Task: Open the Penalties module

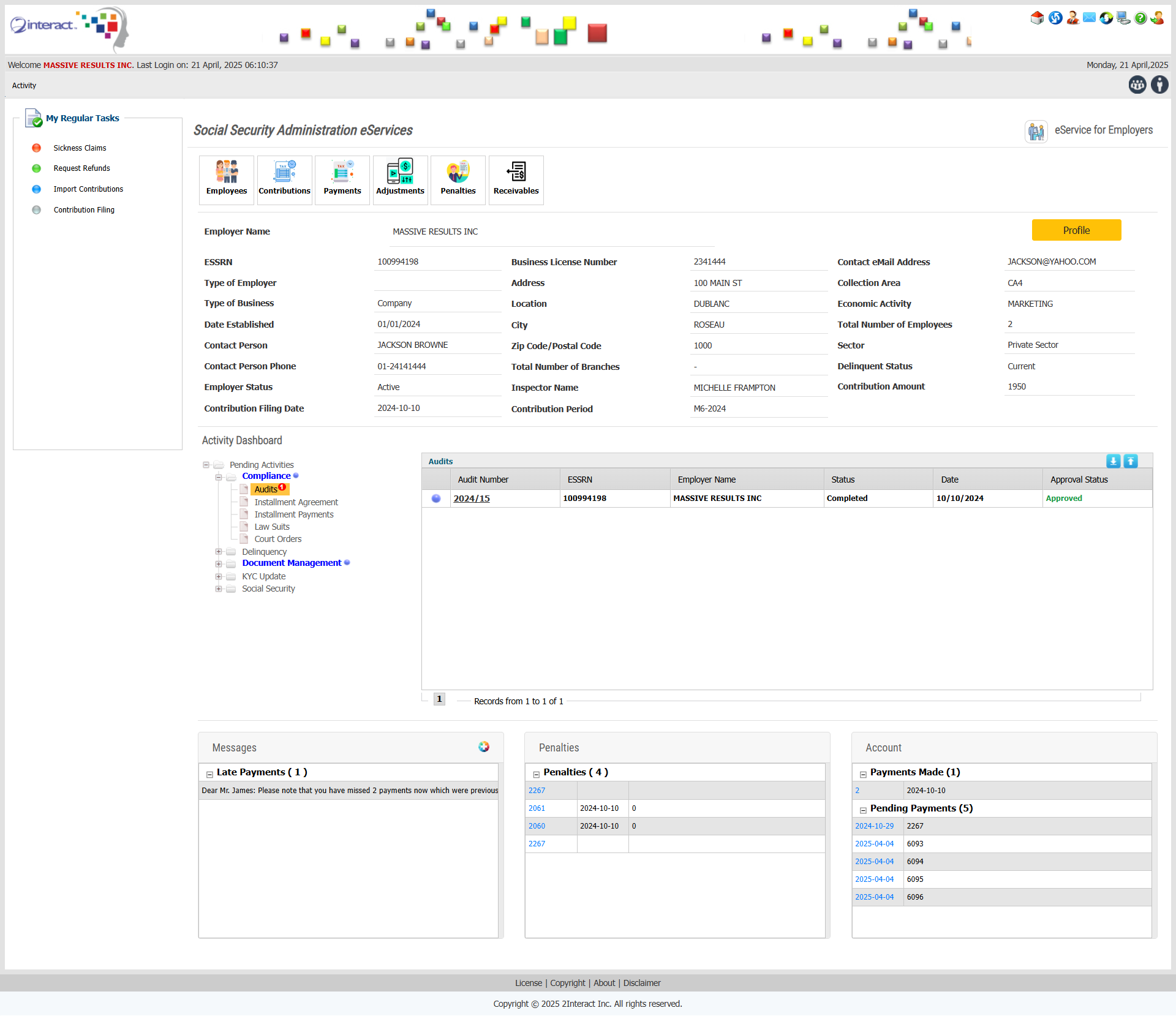Action: point(458,179)
